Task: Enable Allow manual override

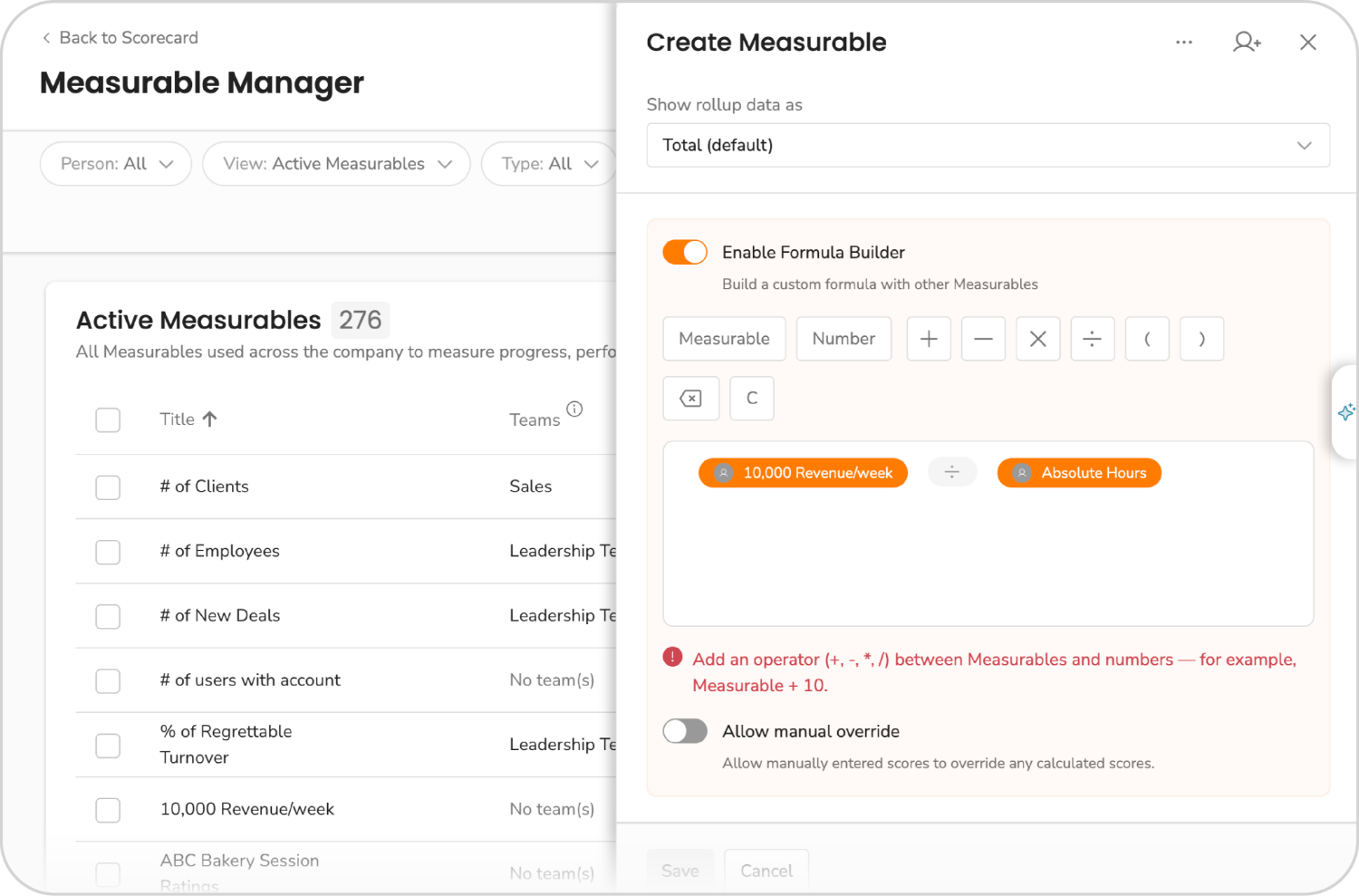Action: (x=685, y=731)
